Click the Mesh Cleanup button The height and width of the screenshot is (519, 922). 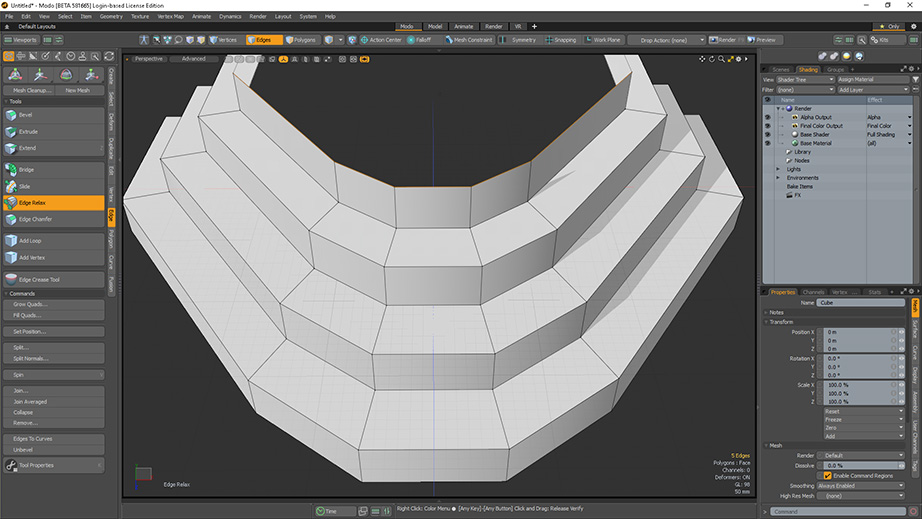coord(32,90)
